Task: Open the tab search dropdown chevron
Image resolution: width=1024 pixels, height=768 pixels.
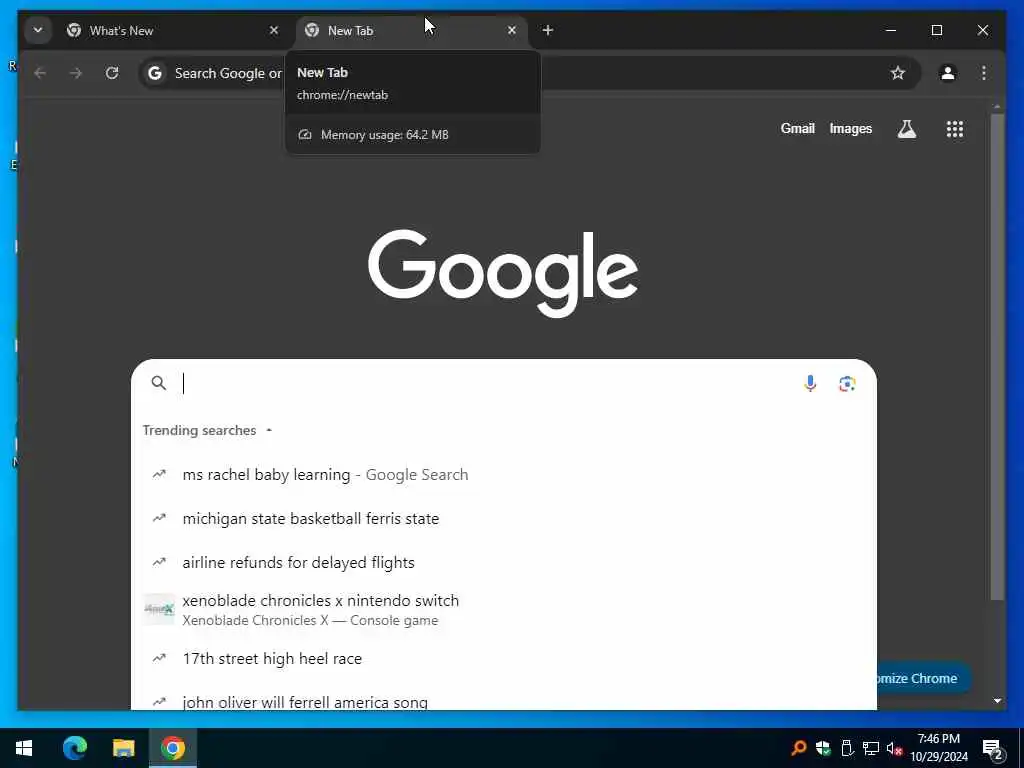Action: pyautogui.click(x=38, y=31)
